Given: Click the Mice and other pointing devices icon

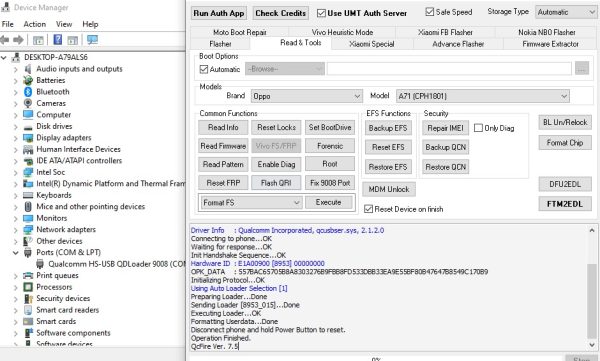Looking at the screenshot, I should coord(28,207).
